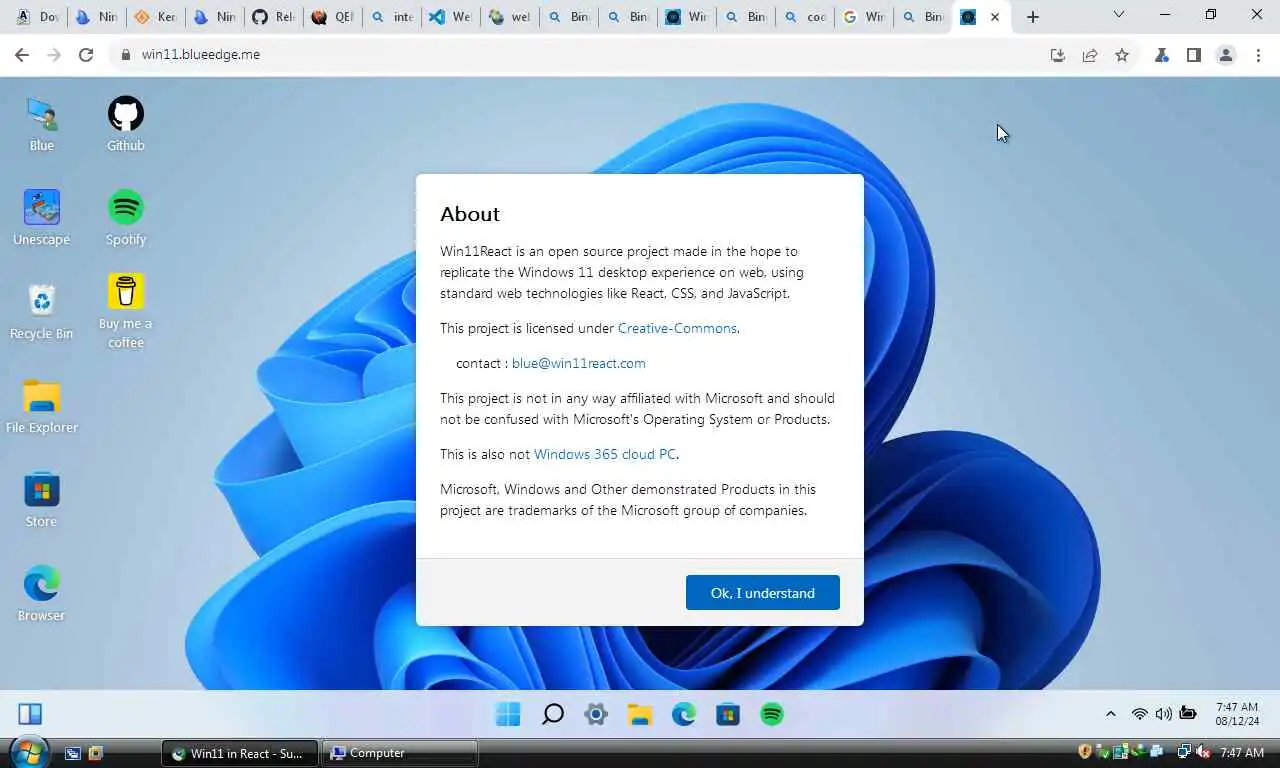Switch to the 'coc' search tab
1280x768 pixels.
[x=805, y=17]
